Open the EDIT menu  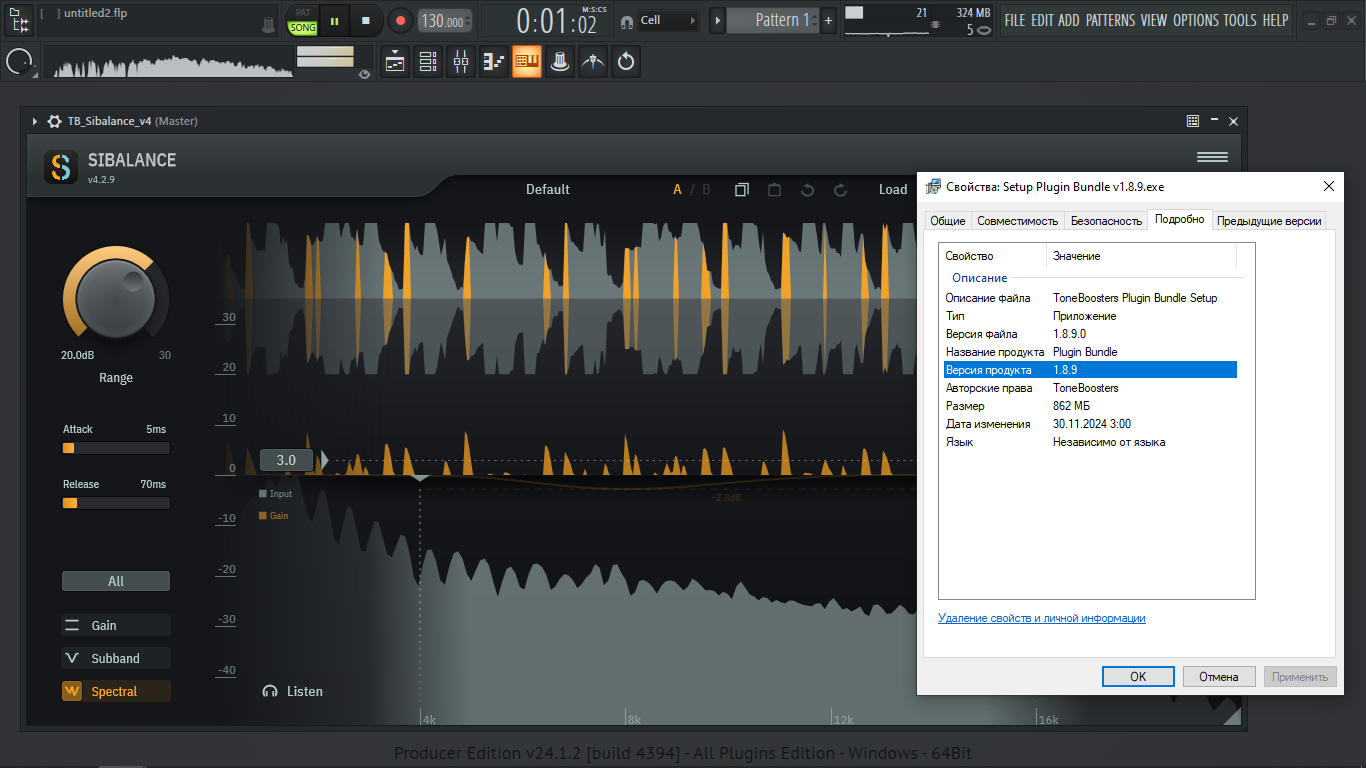pyautogui.click(x=1042, y=20)
